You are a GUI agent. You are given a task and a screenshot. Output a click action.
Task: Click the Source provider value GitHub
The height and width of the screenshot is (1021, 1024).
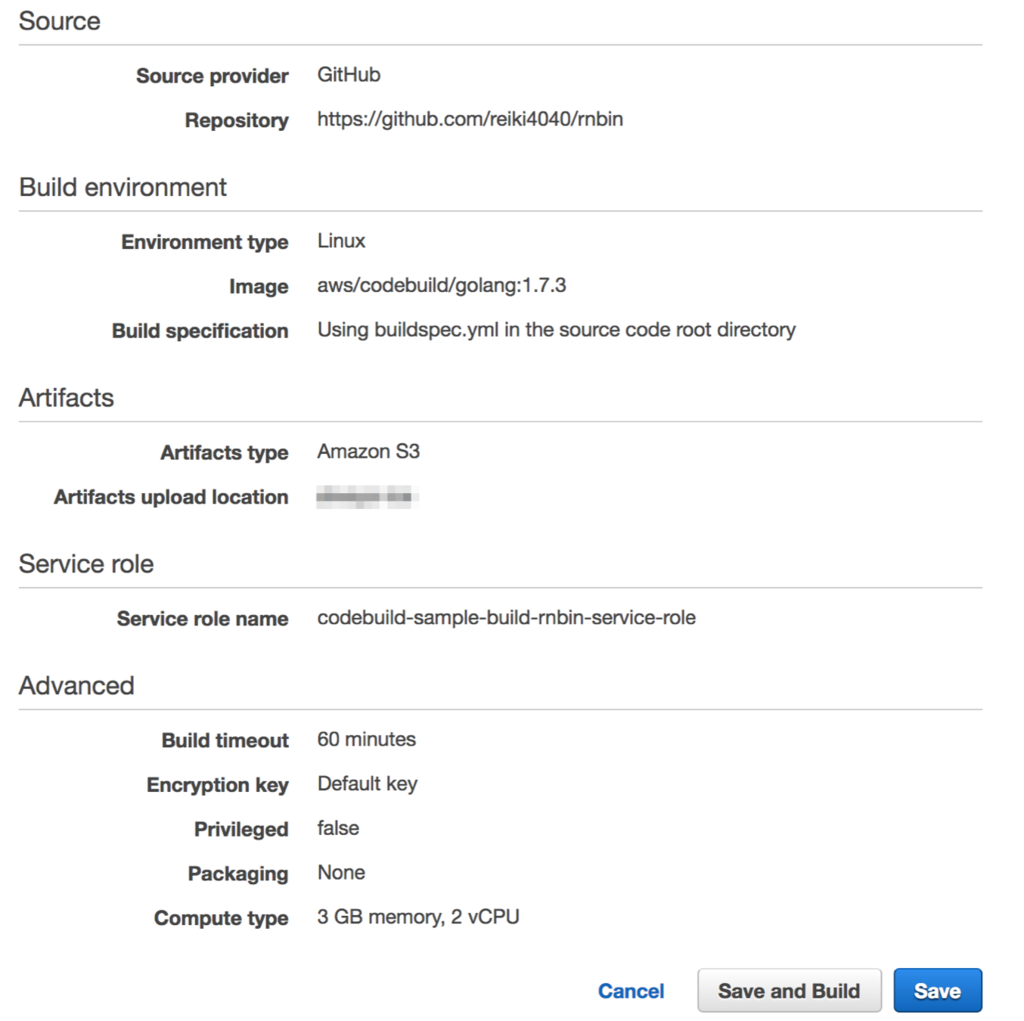349,74
